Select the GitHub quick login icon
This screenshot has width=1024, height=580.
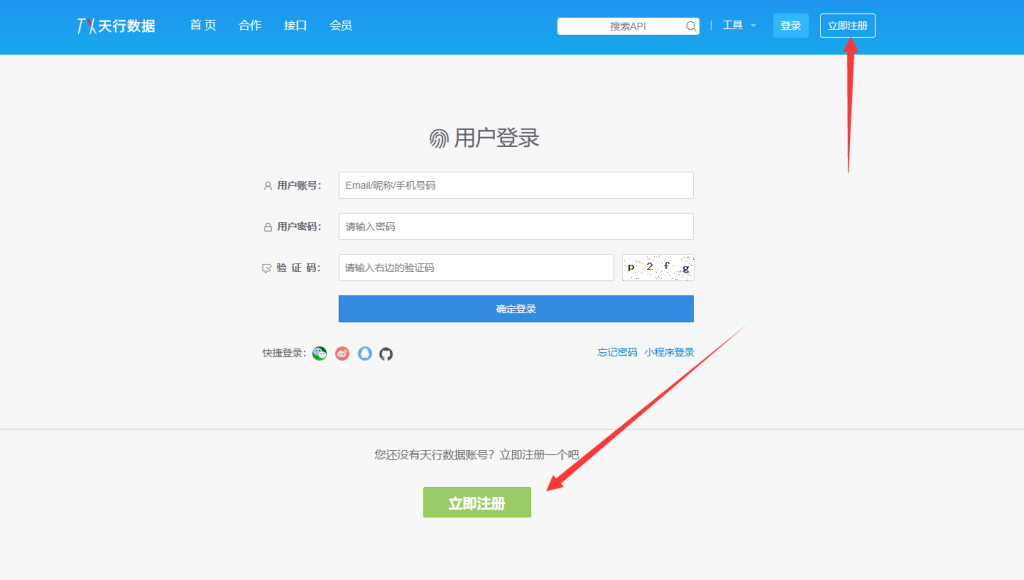click(x=387, y=353)
